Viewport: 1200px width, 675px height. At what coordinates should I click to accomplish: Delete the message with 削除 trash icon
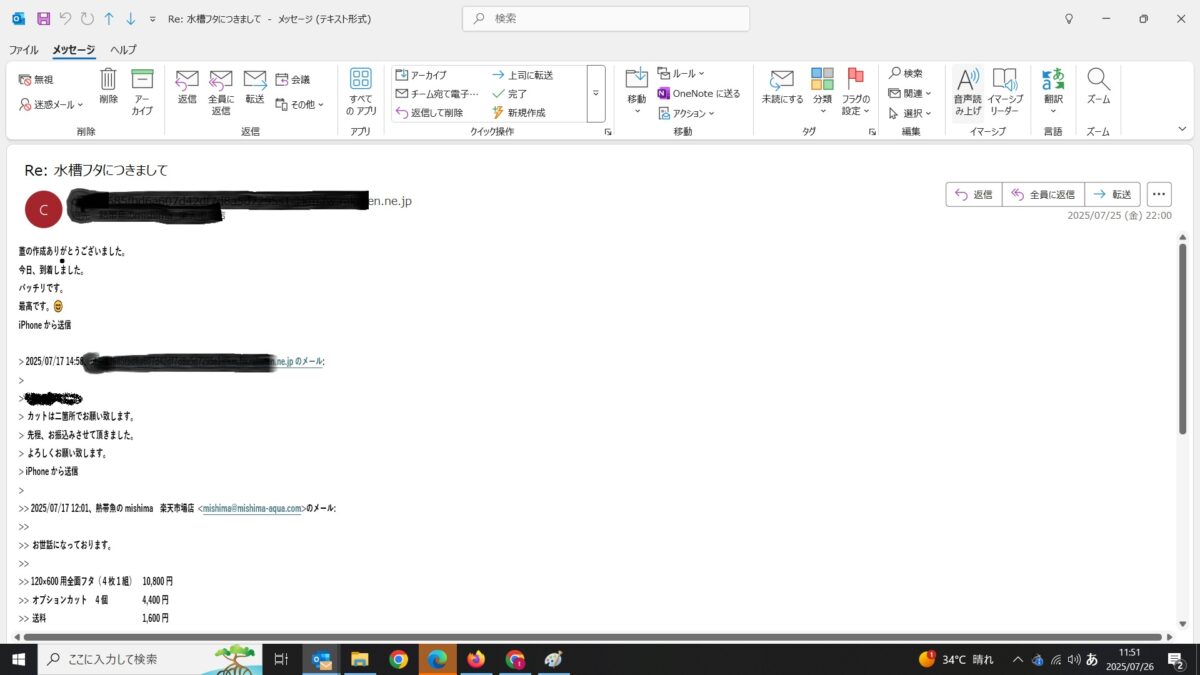click(108, 87)
